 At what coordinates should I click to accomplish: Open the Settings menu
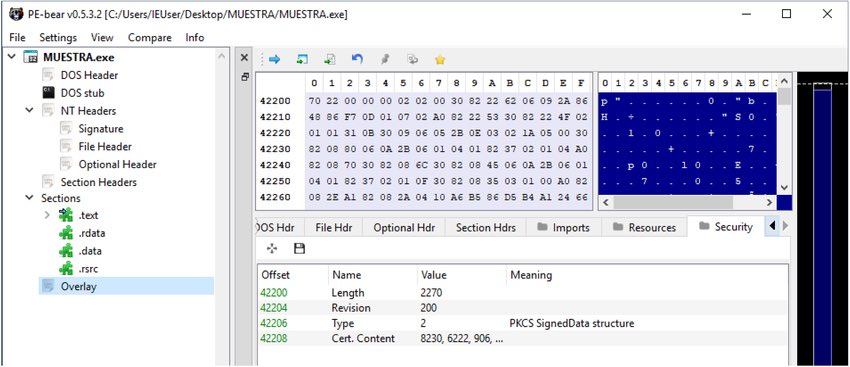(x=58, y=37)
